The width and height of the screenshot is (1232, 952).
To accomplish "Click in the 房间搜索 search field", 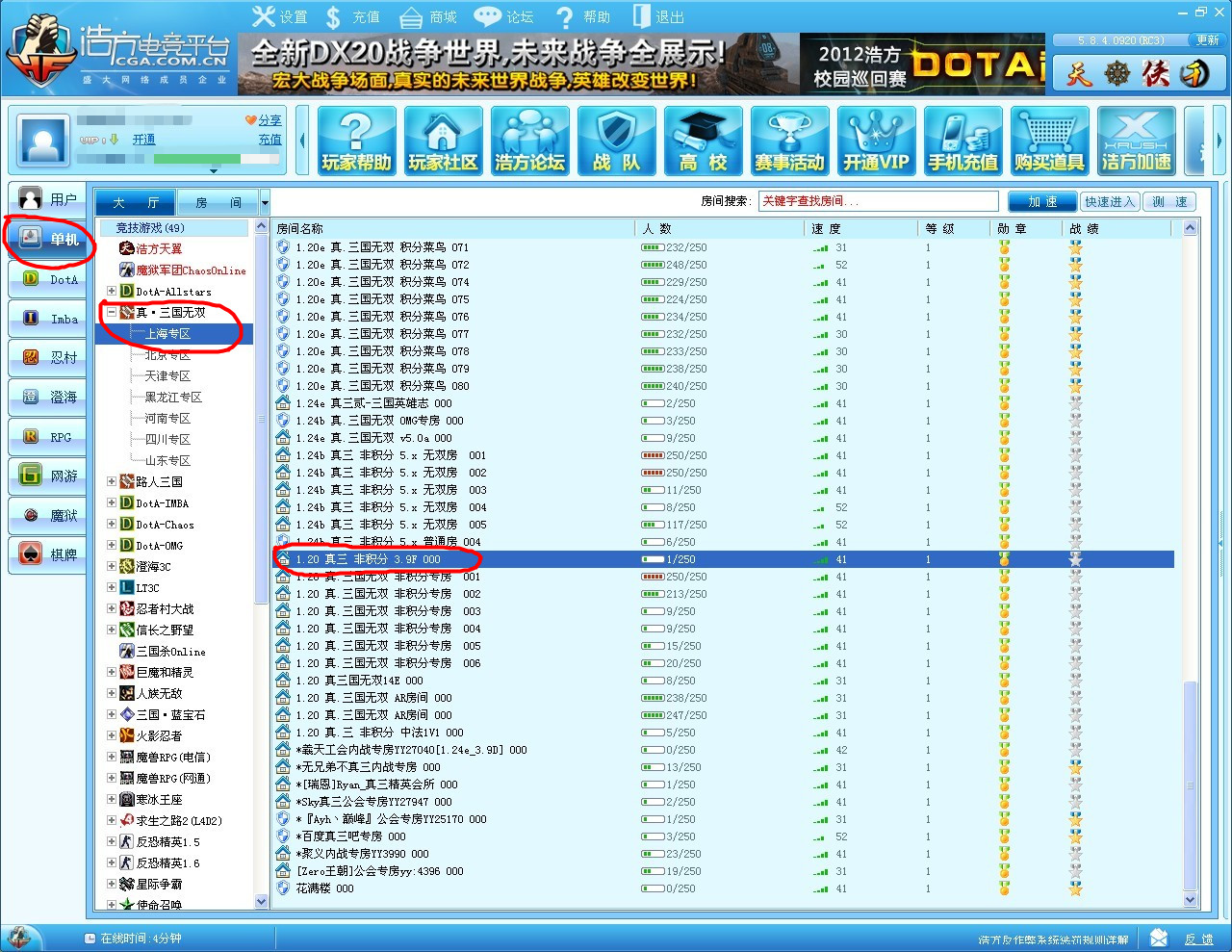I will 878,200.
